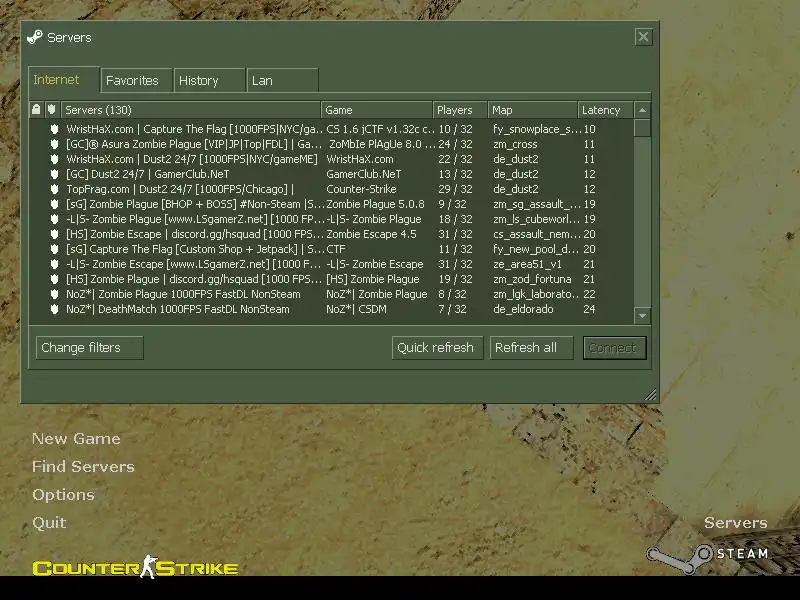The width and height of the screenshot is (800, 600).
Task: Close the Servers window
Action: tap(643, 37)
